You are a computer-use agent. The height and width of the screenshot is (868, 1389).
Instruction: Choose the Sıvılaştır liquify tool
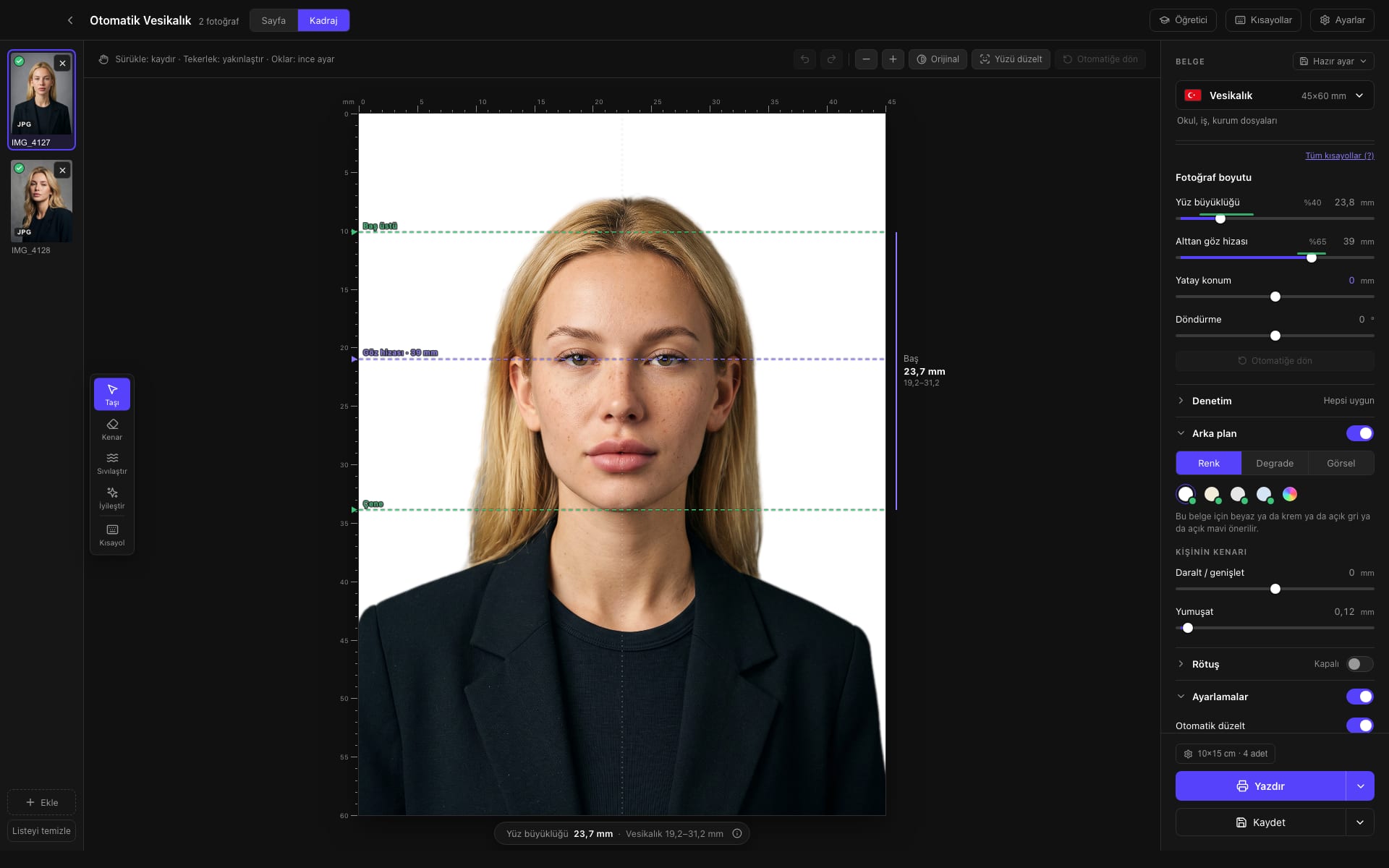point(112,464)
